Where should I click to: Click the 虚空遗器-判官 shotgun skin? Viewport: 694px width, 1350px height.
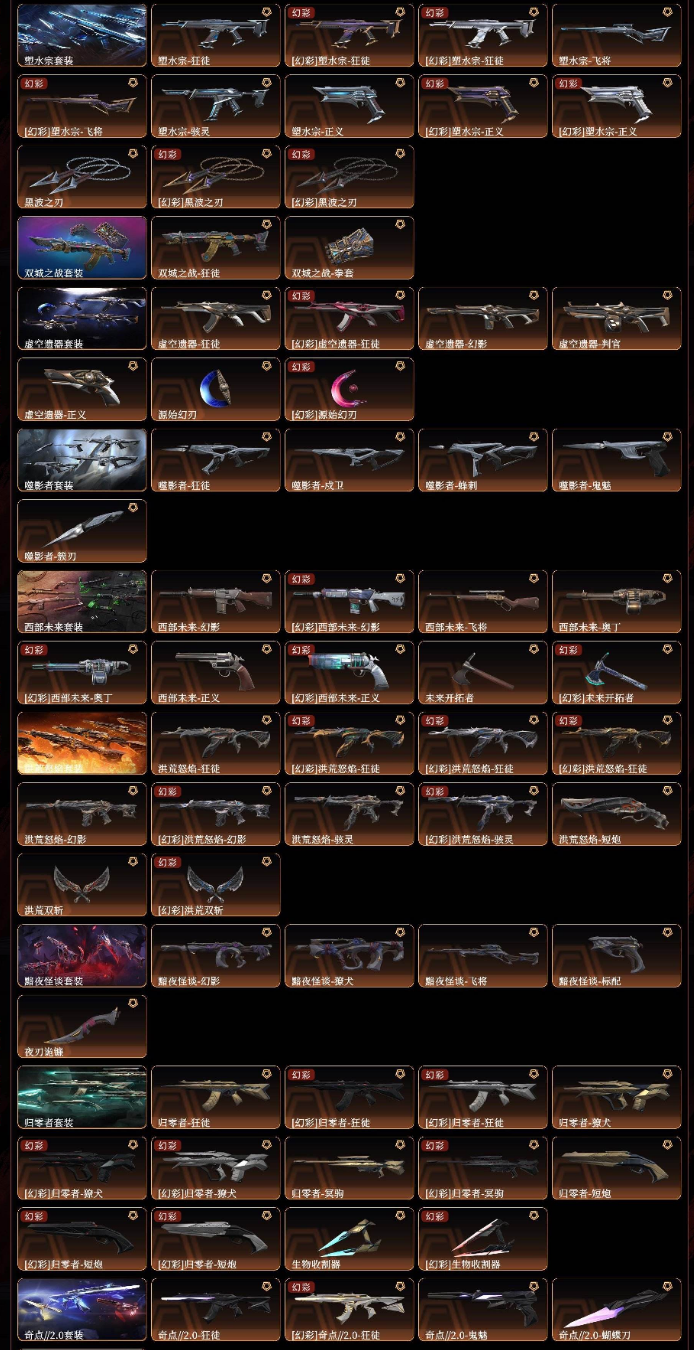[617, 320]
